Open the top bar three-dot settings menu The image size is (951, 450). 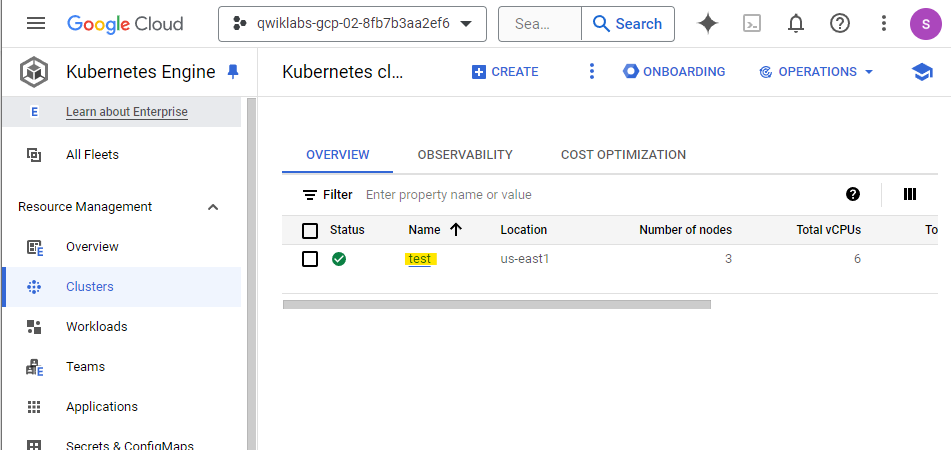point(884,24)
